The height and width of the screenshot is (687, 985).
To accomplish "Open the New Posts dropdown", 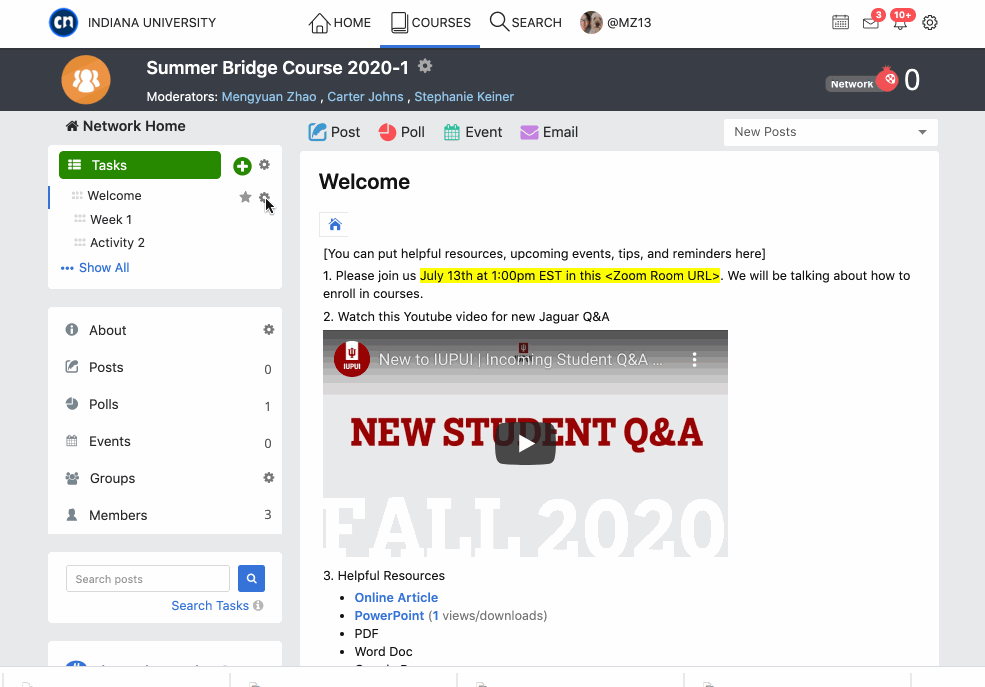I will click(830, 132).
